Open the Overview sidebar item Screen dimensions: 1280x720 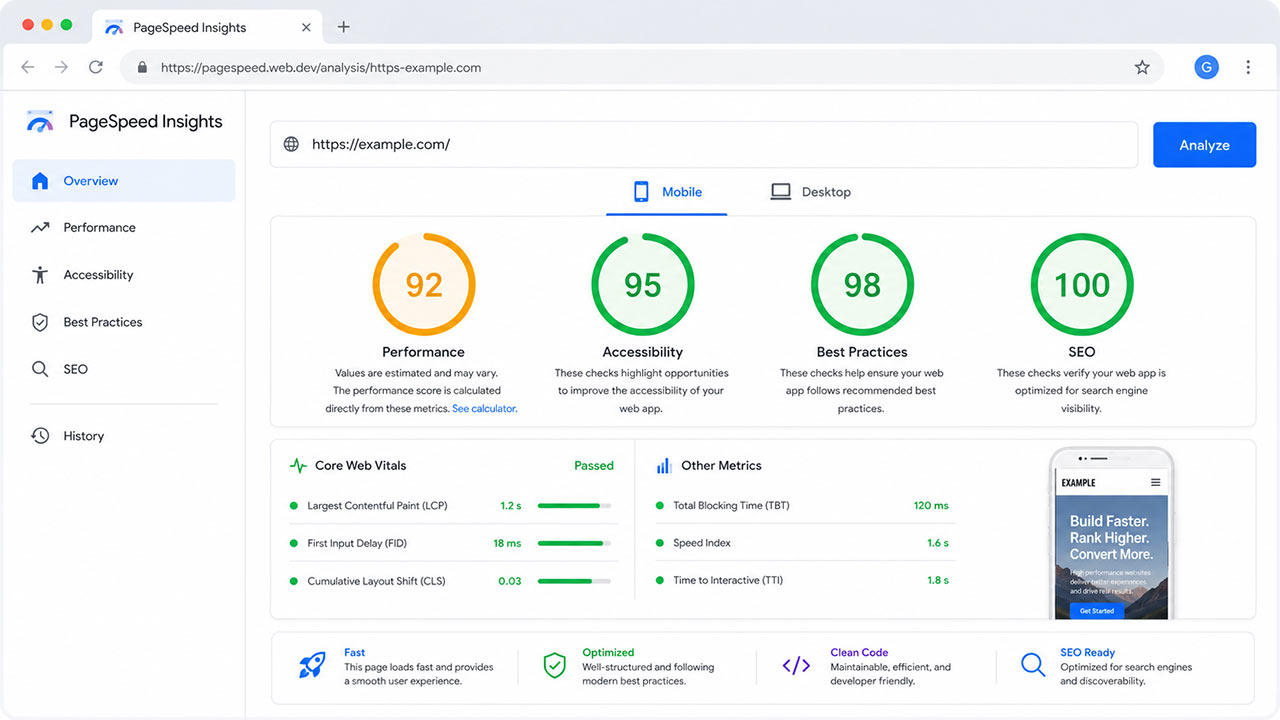pyautogui.click(x=124, y=181)
